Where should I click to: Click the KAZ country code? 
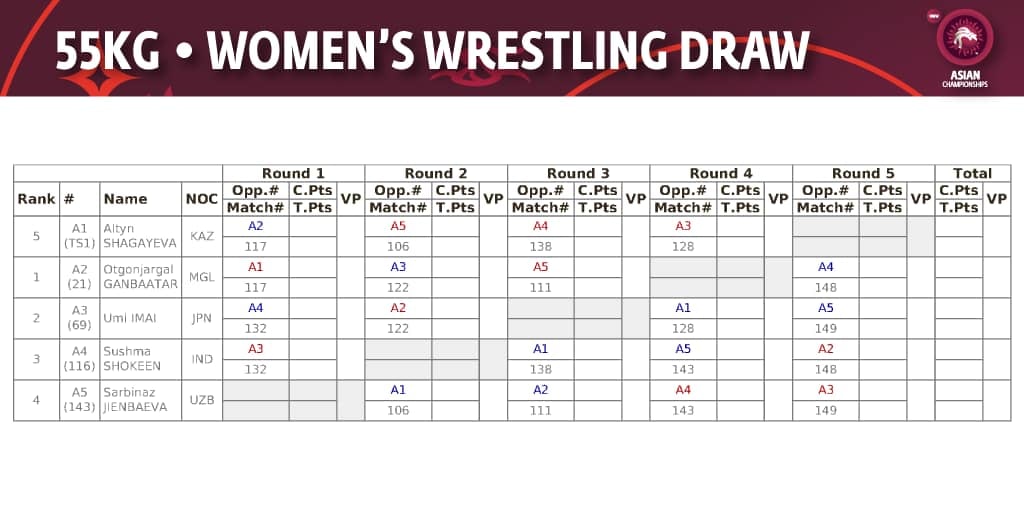(202, 236)
